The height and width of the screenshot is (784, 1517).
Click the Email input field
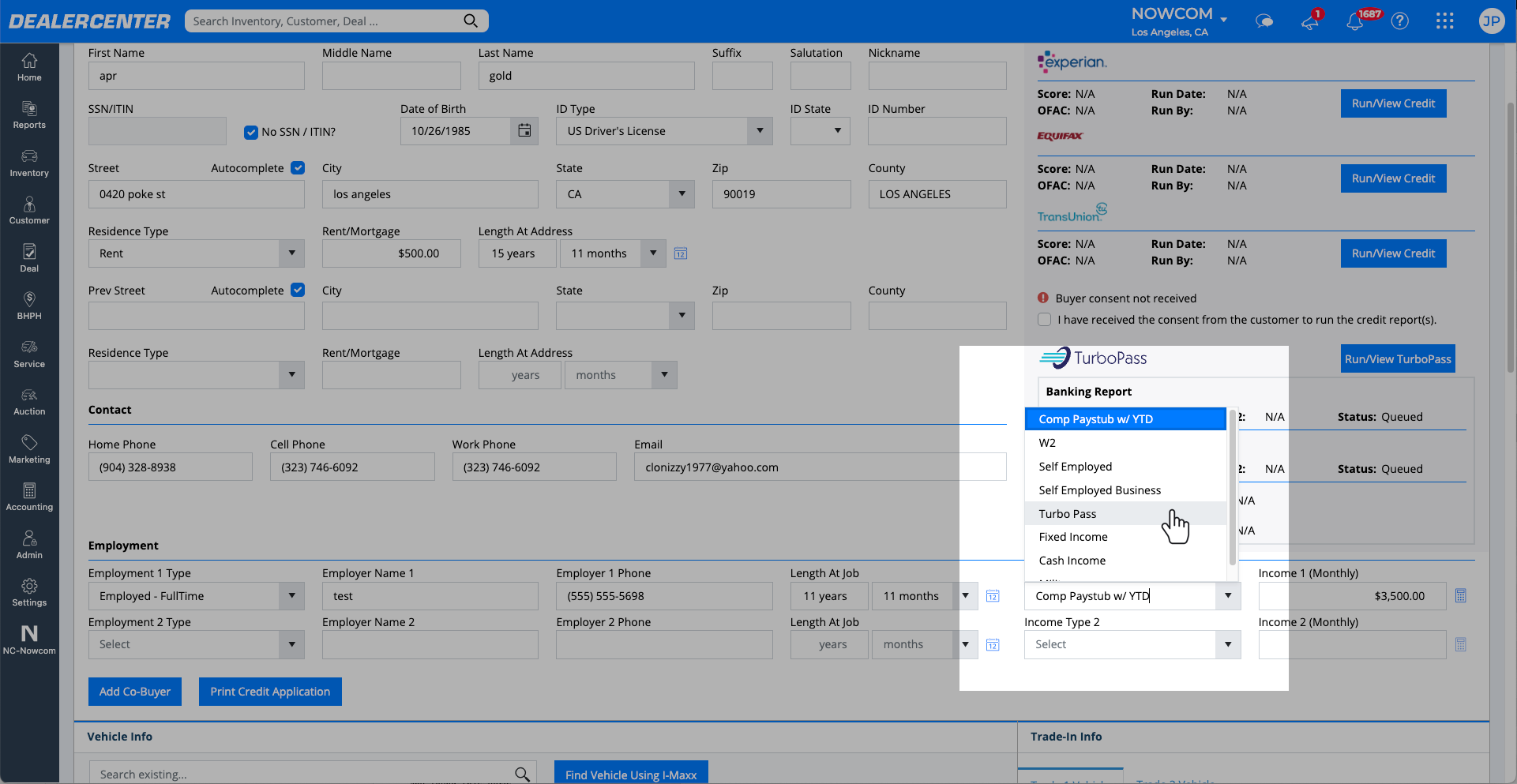(x=820, y=467)
